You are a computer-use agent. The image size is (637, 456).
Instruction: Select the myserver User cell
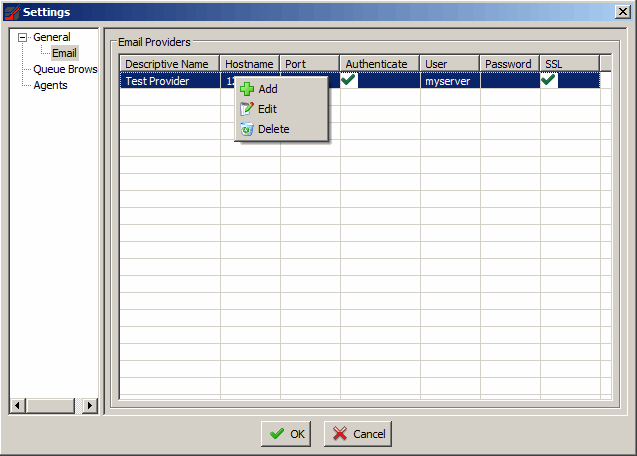448,81
